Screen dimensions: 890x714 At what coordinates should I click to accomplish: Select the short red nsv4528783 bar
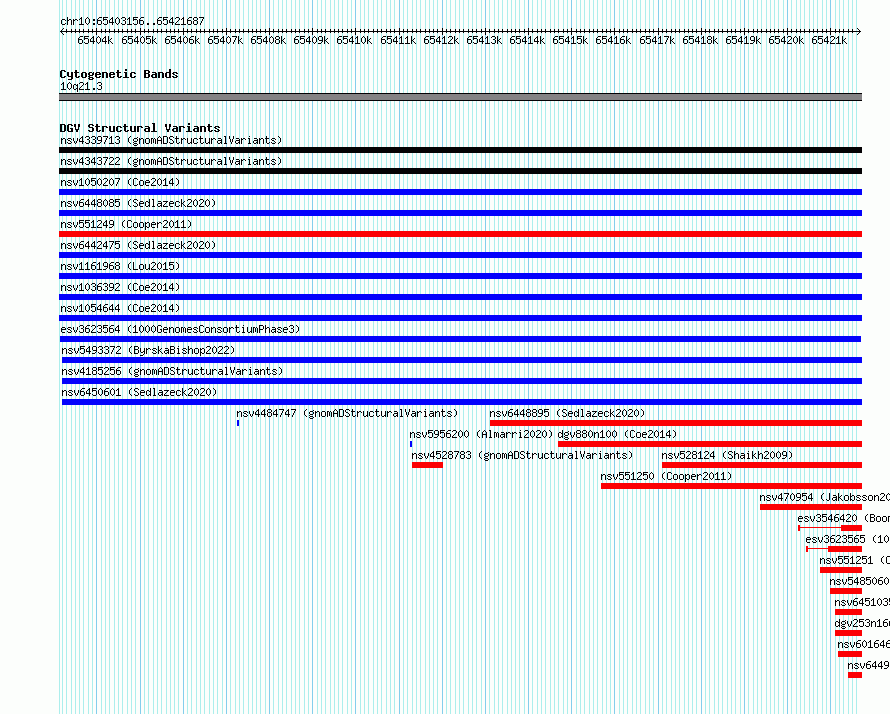[x=427, y=465]
